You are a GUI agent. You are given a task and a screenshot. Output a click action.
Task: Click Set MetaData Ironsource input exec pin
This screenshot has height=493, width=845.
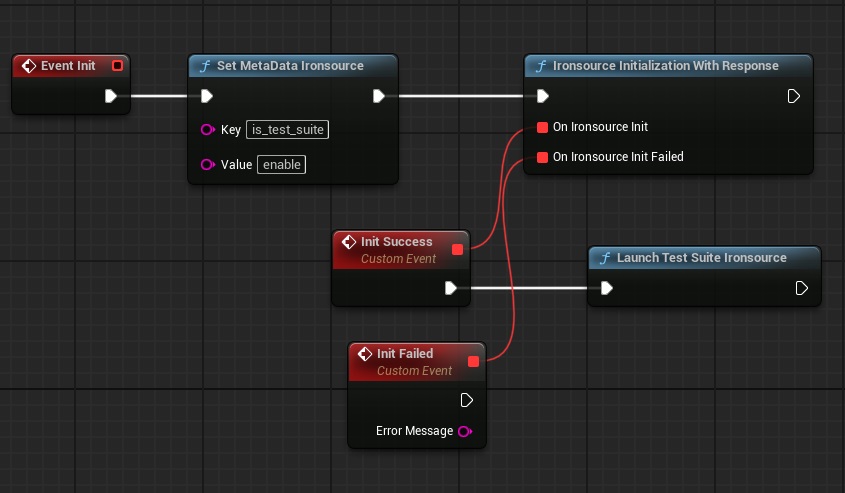point(206,96)
